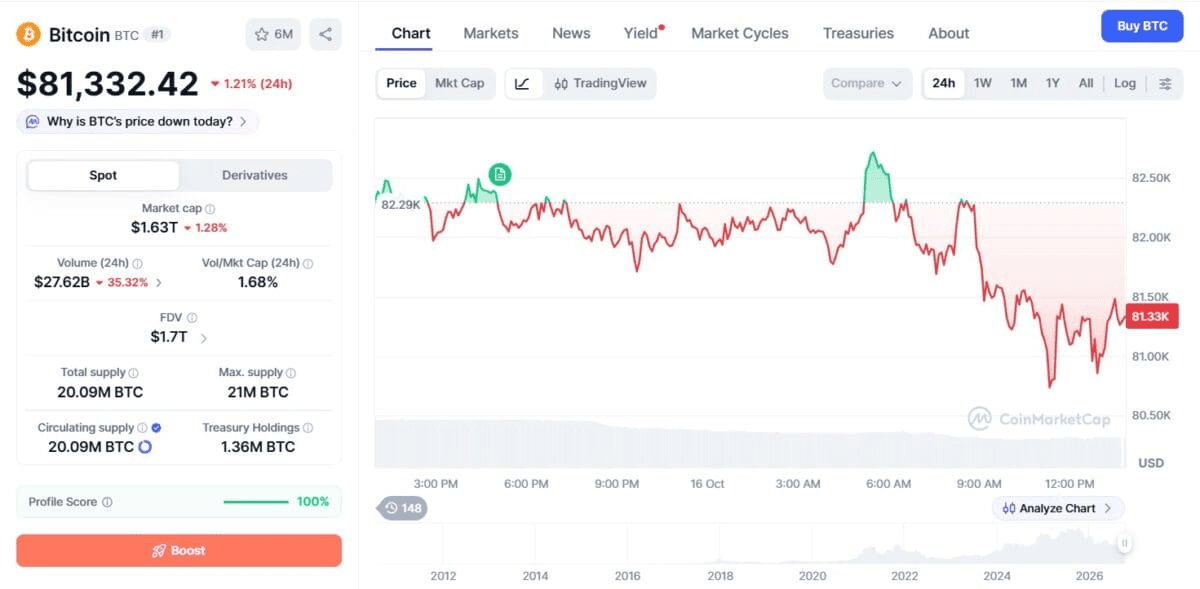Open the Compare dropdown

coord(867,83)
